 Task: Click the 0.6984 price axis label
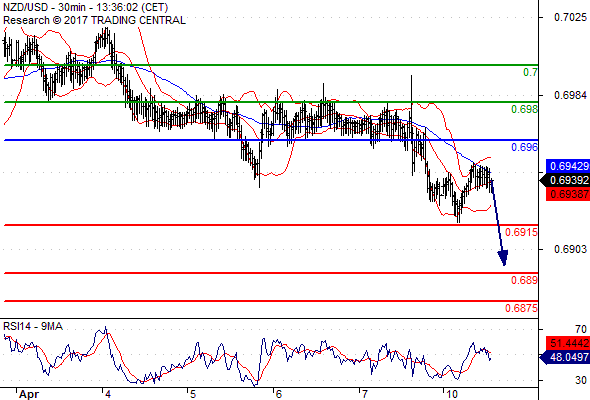(570, 96)
